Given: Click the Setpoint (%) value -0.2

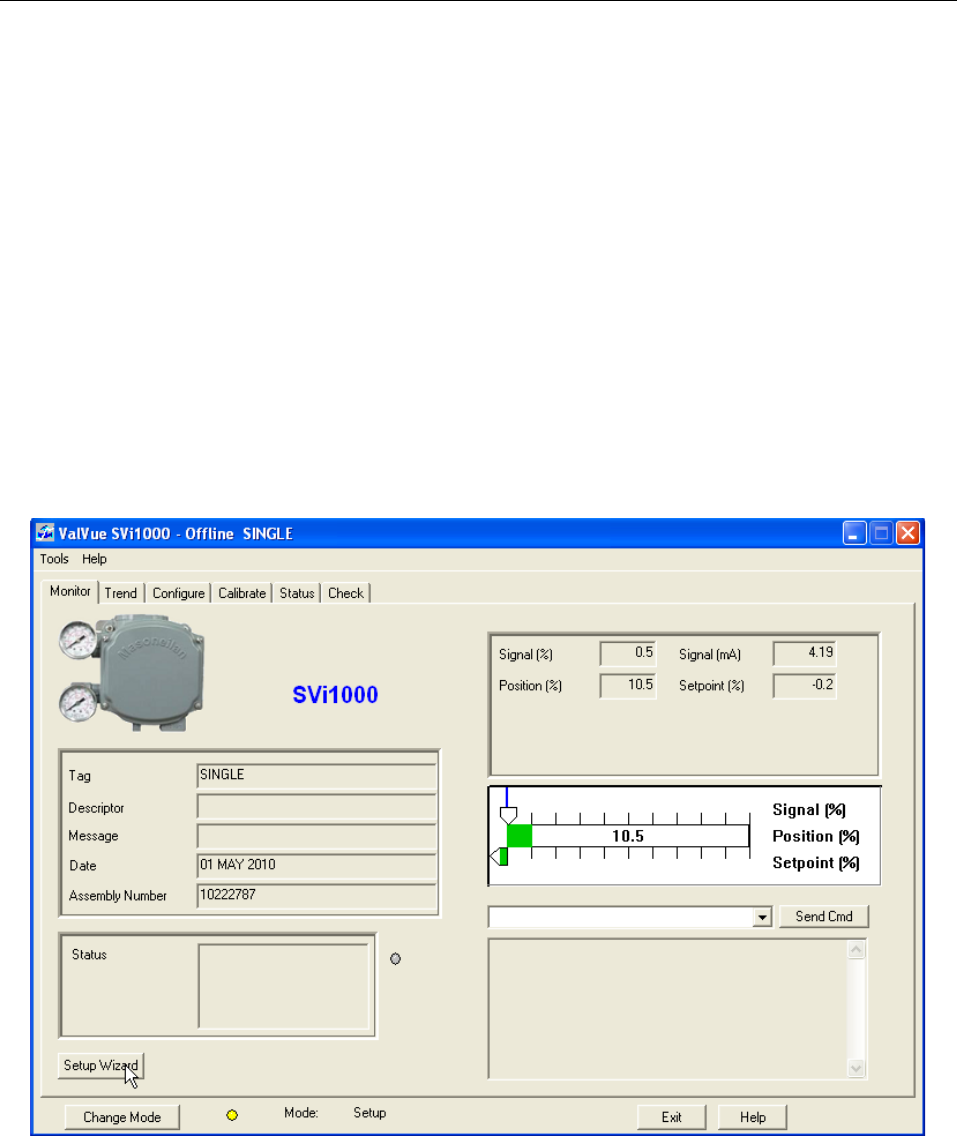Looking at the screenshot, I should pyautogui.click(x=805, y=685).
